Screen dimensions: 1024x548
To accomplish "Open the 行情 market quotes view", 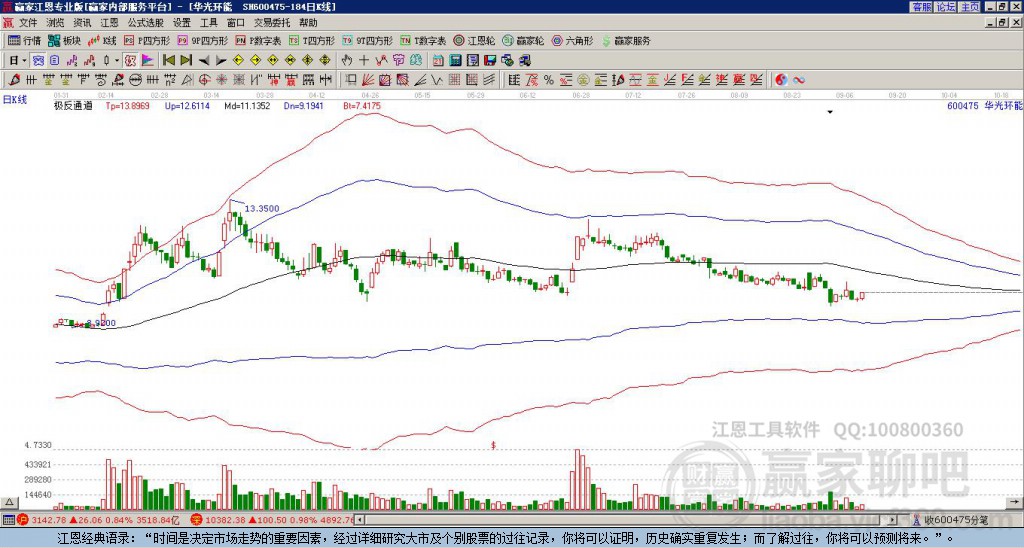I will tap(24, 40).
